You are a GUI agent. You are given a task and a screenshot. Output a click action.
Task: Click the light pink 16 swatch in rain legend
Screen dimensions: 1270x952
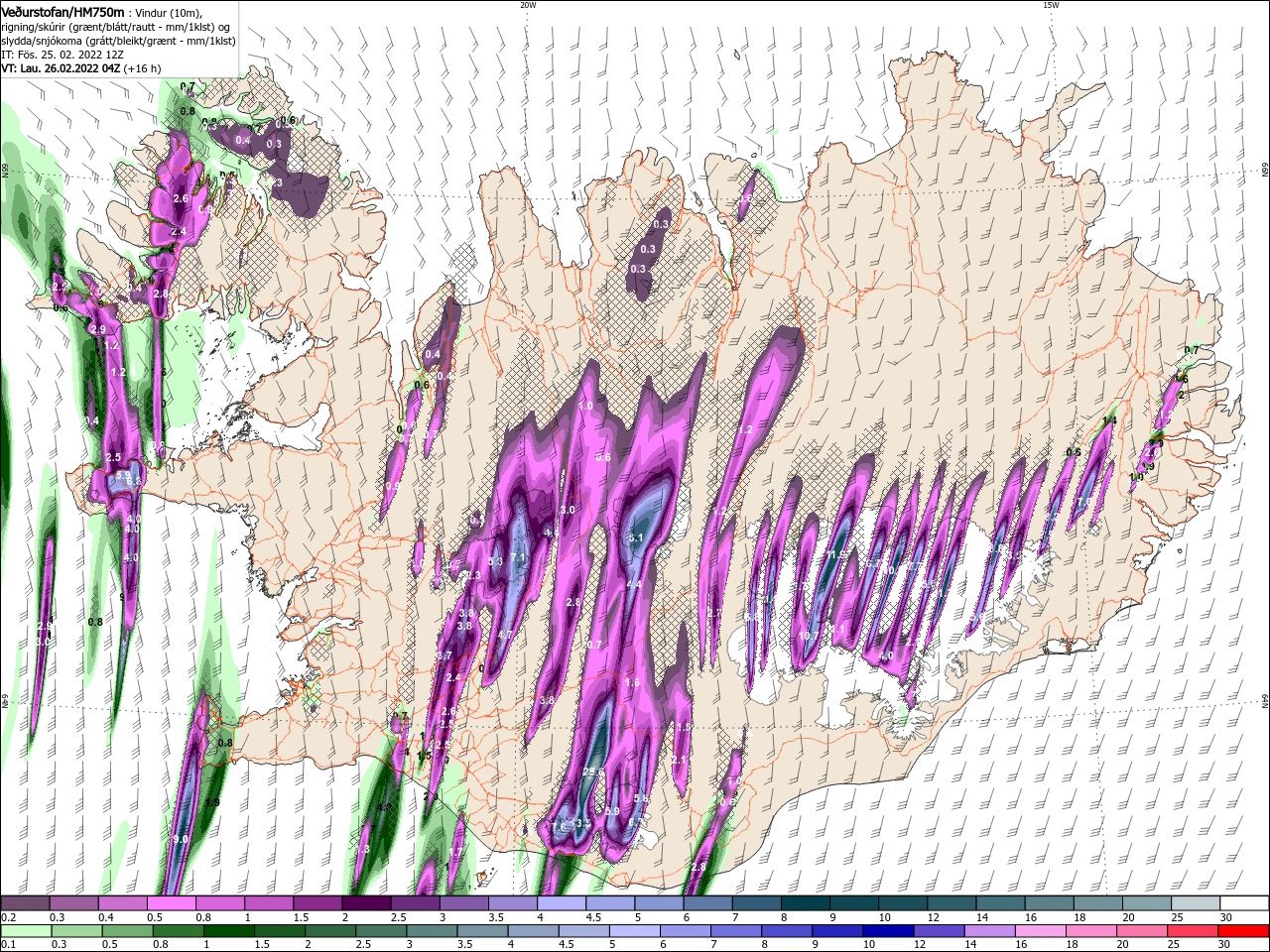pos(1042,932)
